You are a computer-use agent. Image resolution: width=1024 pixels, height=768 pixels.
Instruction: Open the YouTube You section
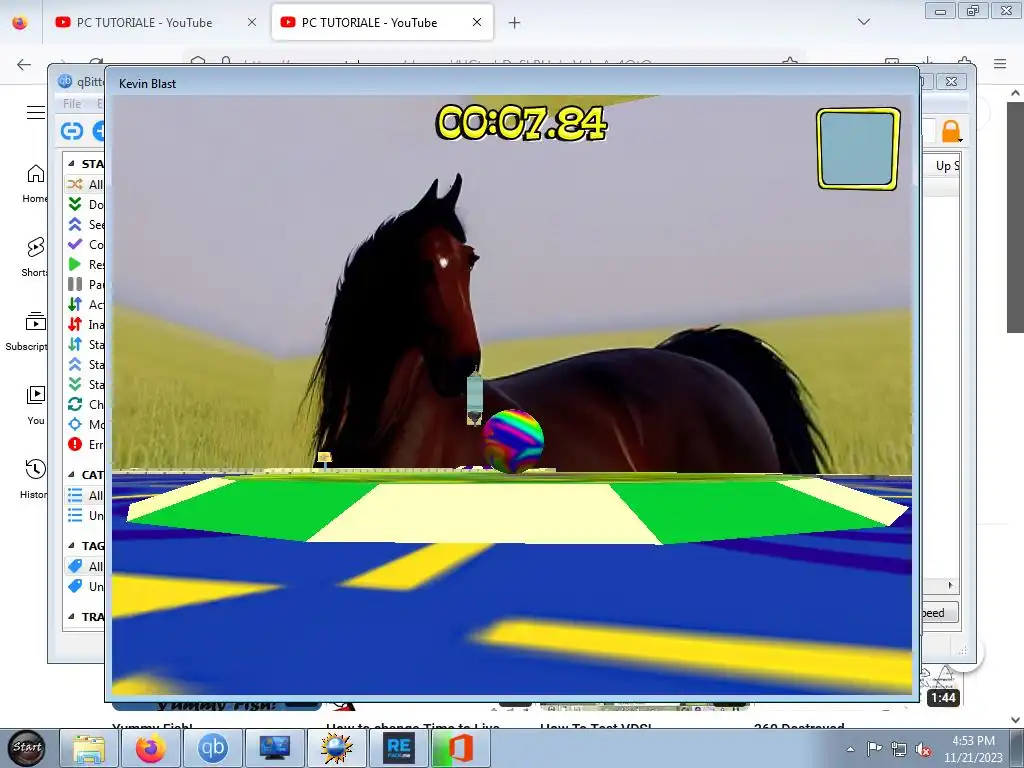(35, 405)
